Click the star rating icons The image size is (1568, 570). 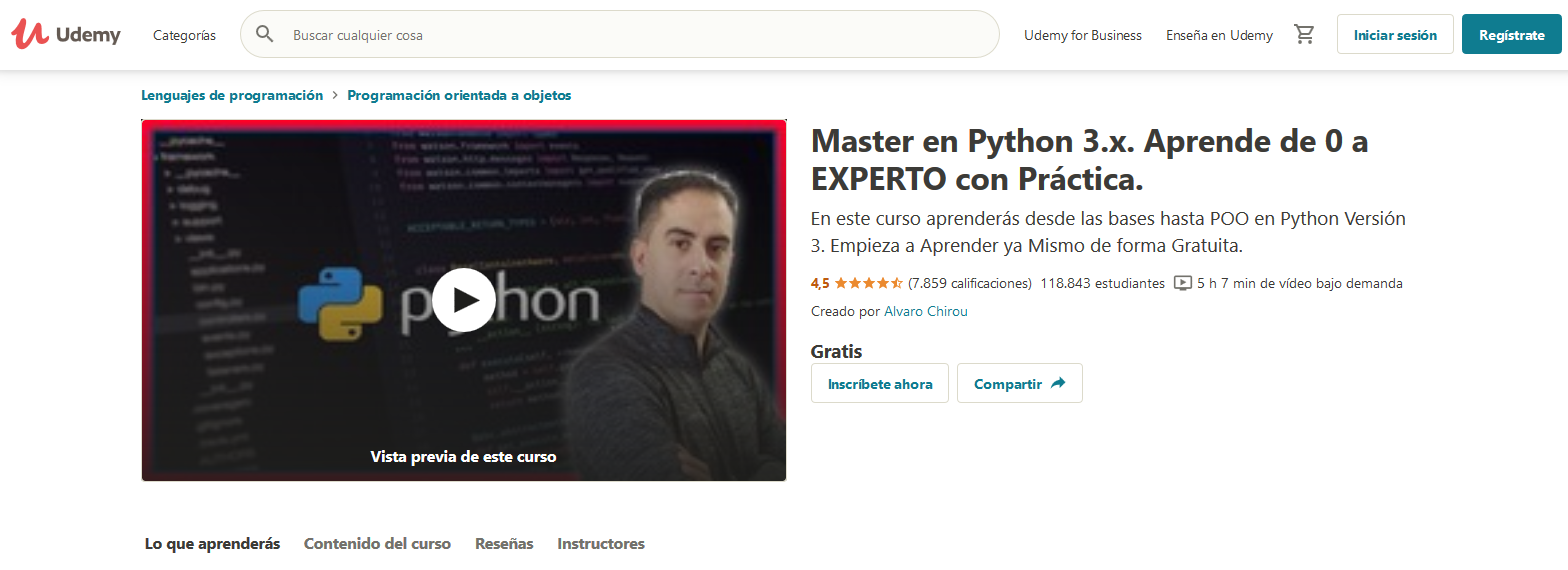868,283
